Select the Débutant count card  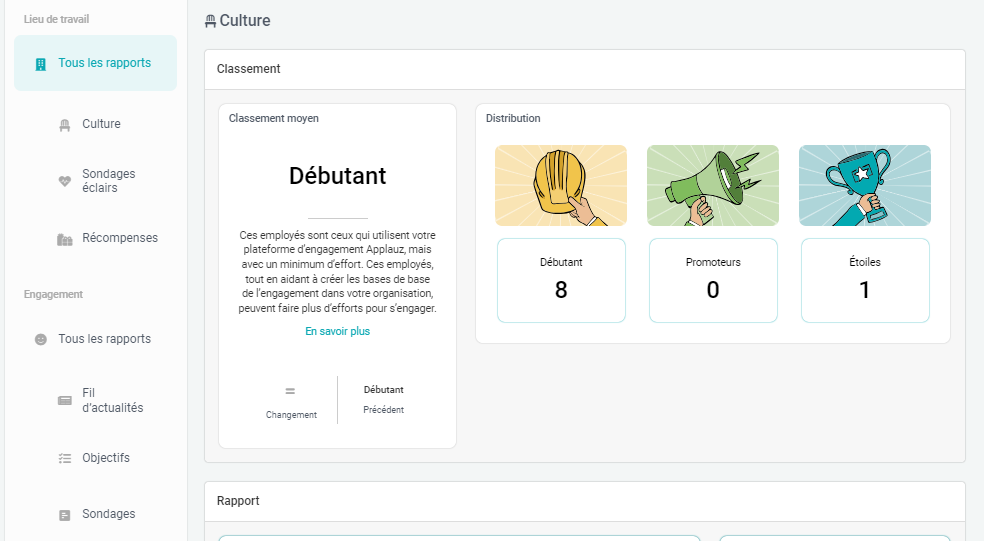pyautogui.click(x=561, y=280)
